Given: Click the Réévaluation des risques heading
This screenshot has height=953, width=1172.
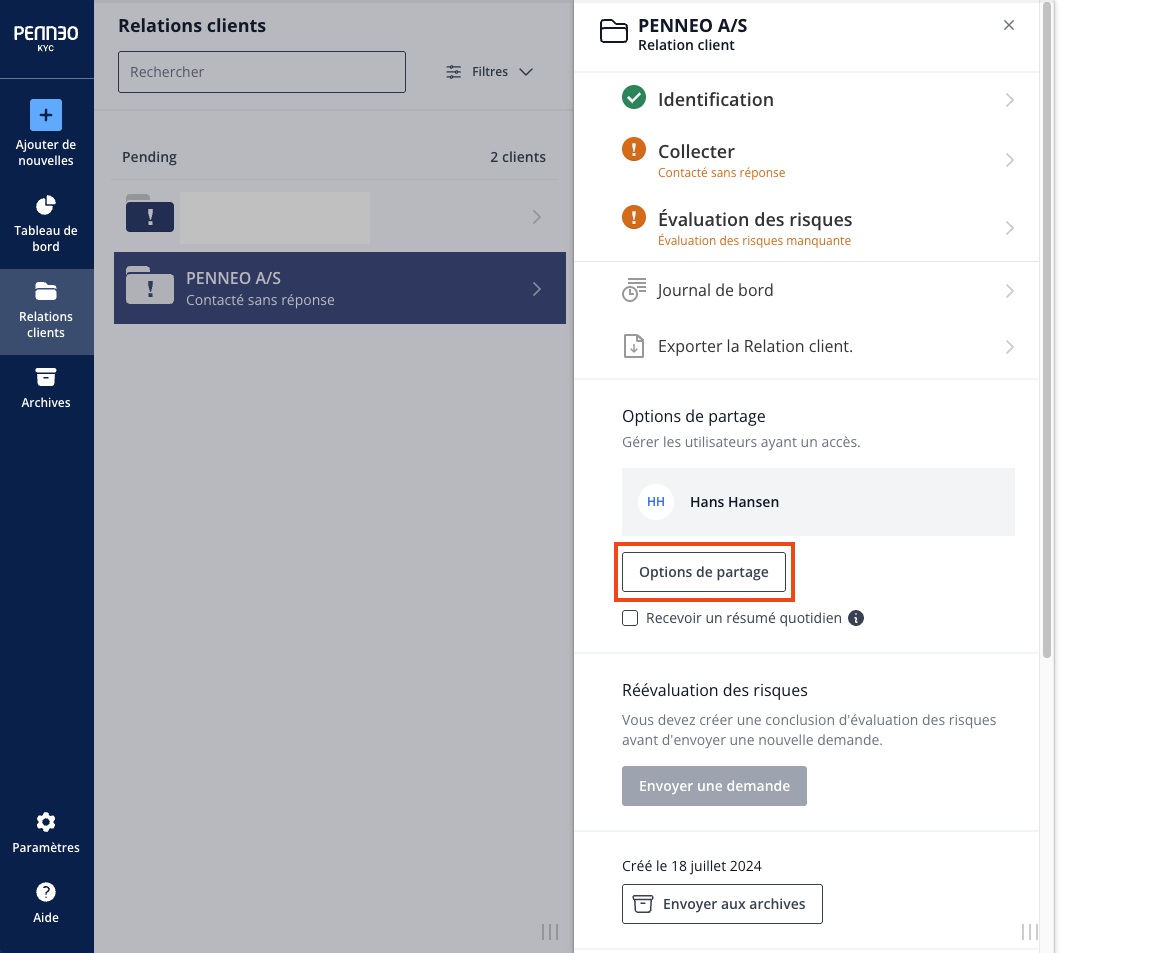Looking at the screenshot, I should click(x=715, y=690).
